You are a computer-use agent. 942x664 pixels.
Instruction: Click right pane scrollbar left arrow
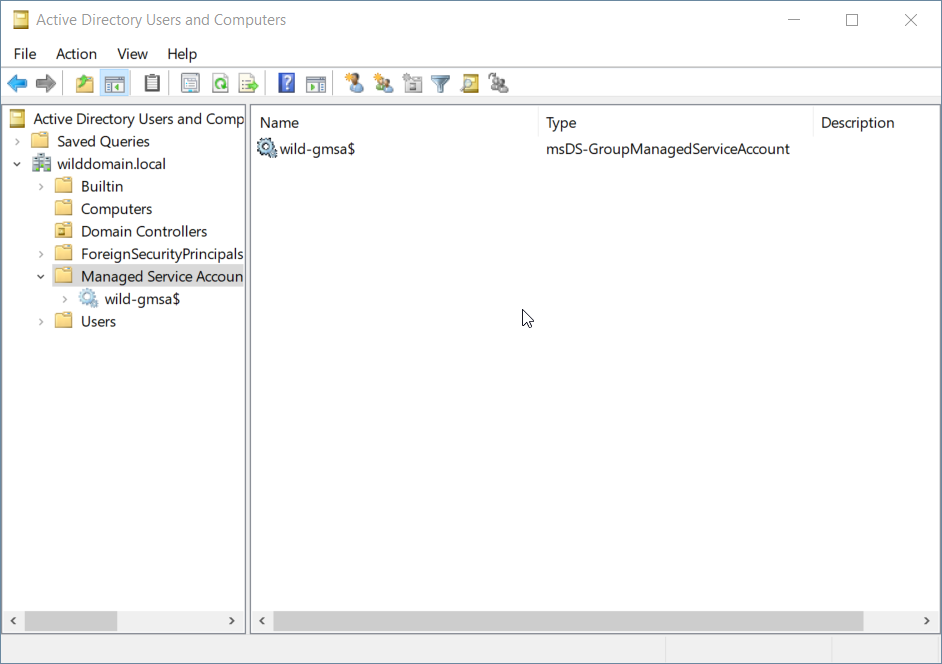pos(263,621)
